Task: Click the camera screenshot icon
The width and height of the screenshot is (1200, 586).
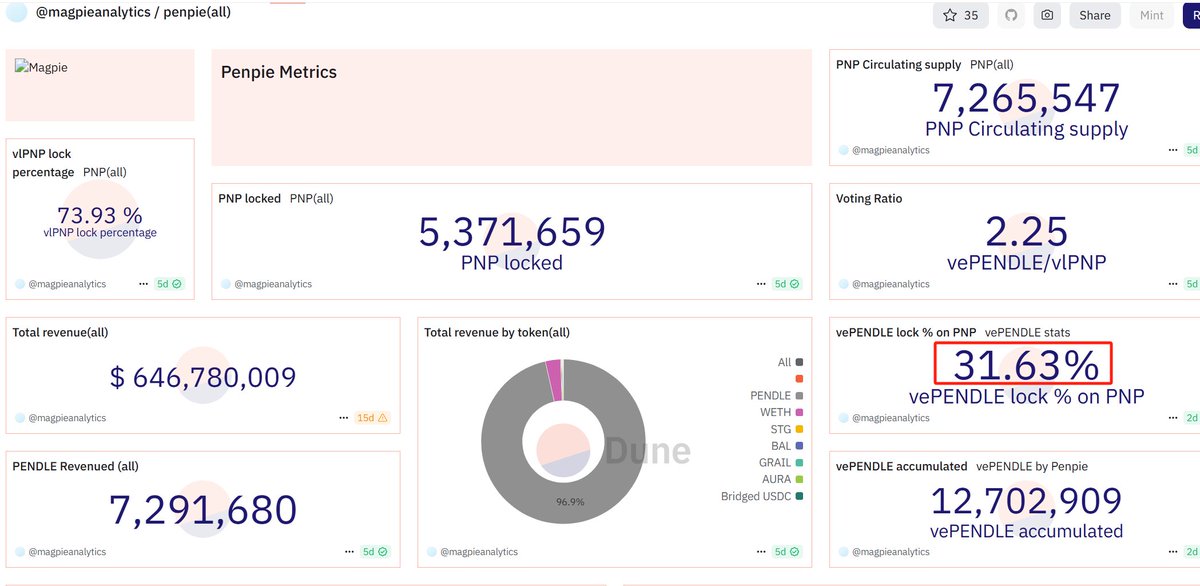Action: 1047,15
